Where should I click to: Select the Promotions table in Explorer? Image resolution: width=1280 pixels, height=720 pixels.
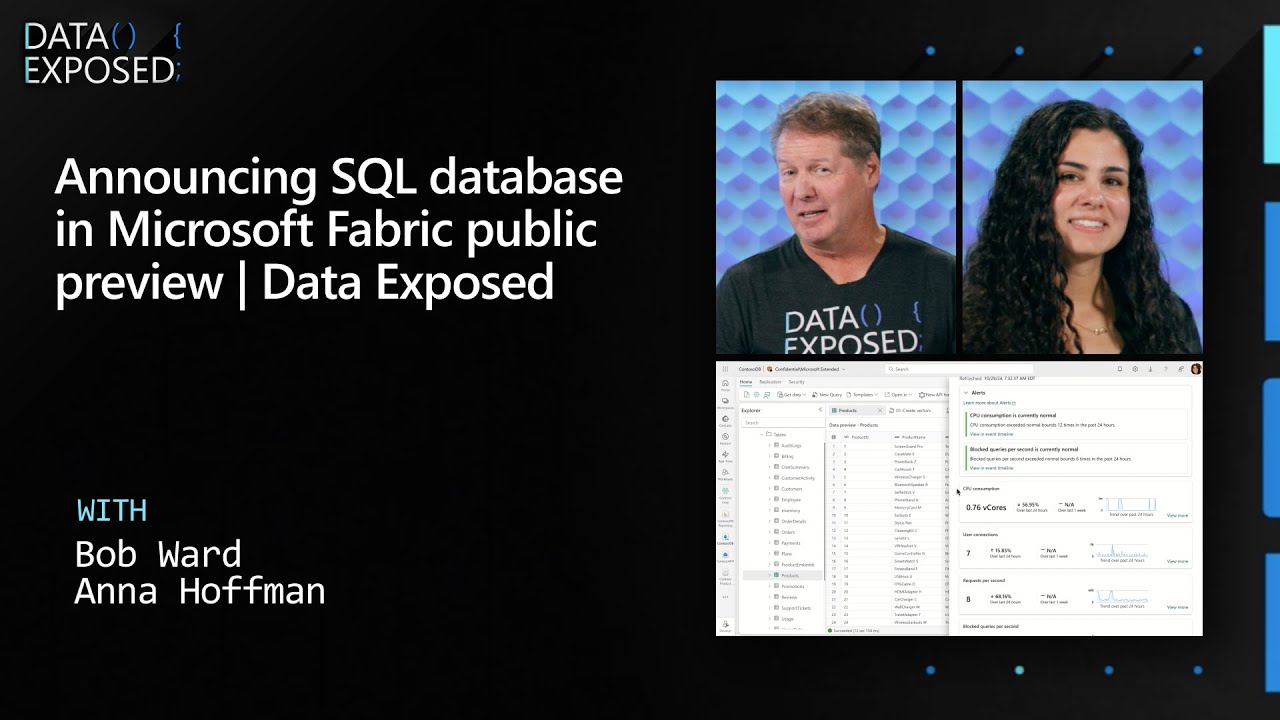tap(793, 586)
